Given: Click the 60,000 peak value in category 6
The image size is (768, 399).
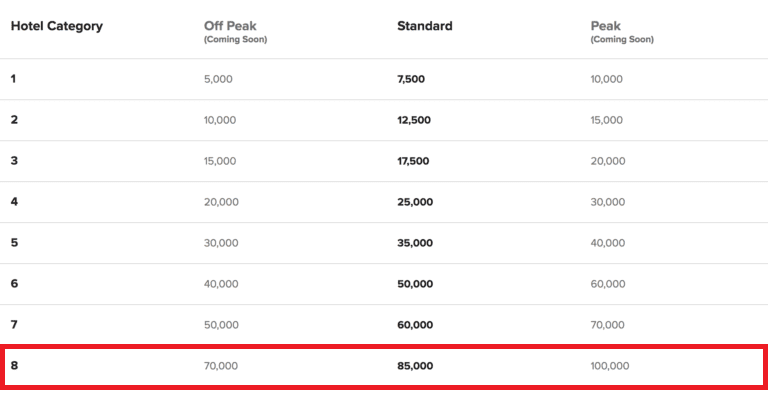Looking at the screenshot, I should [607, 284].
